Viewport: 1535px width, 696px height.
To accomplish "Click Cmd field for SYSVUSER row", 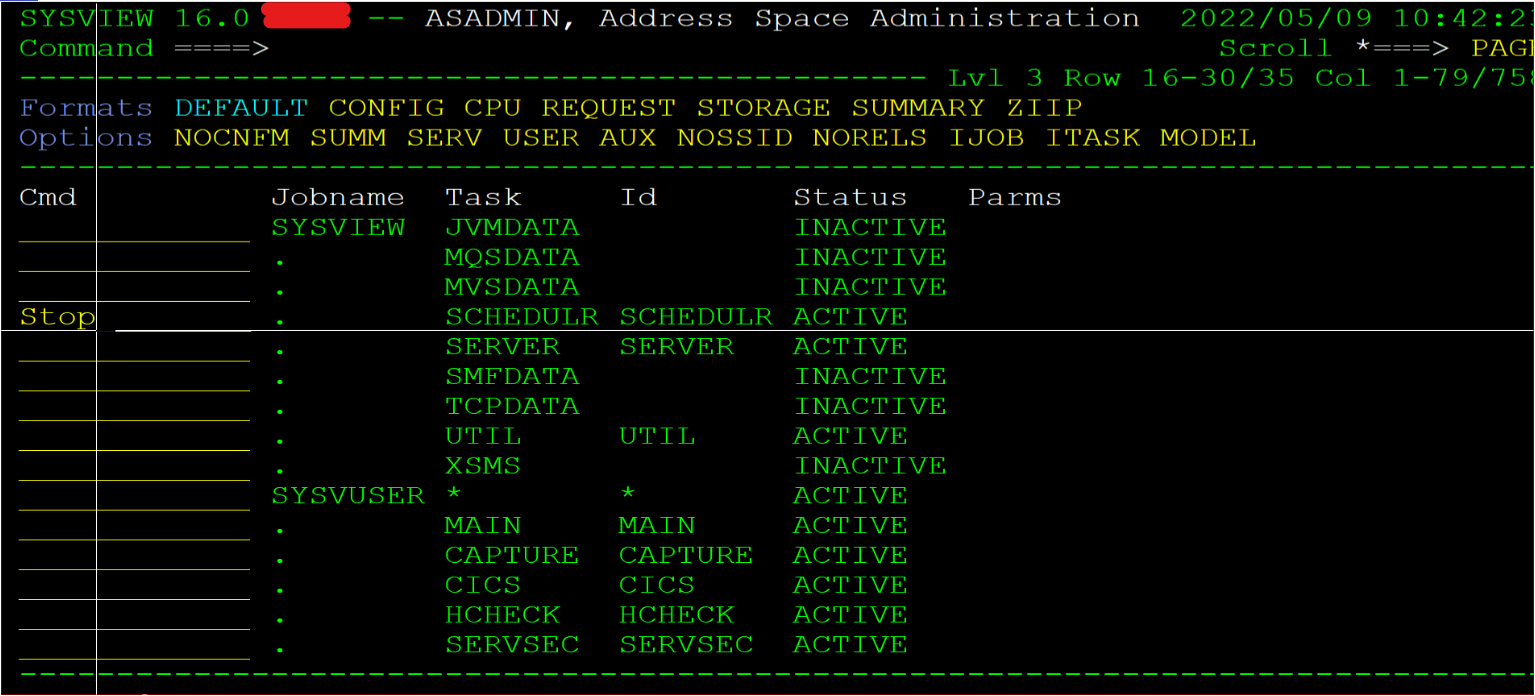I will 134,496.
